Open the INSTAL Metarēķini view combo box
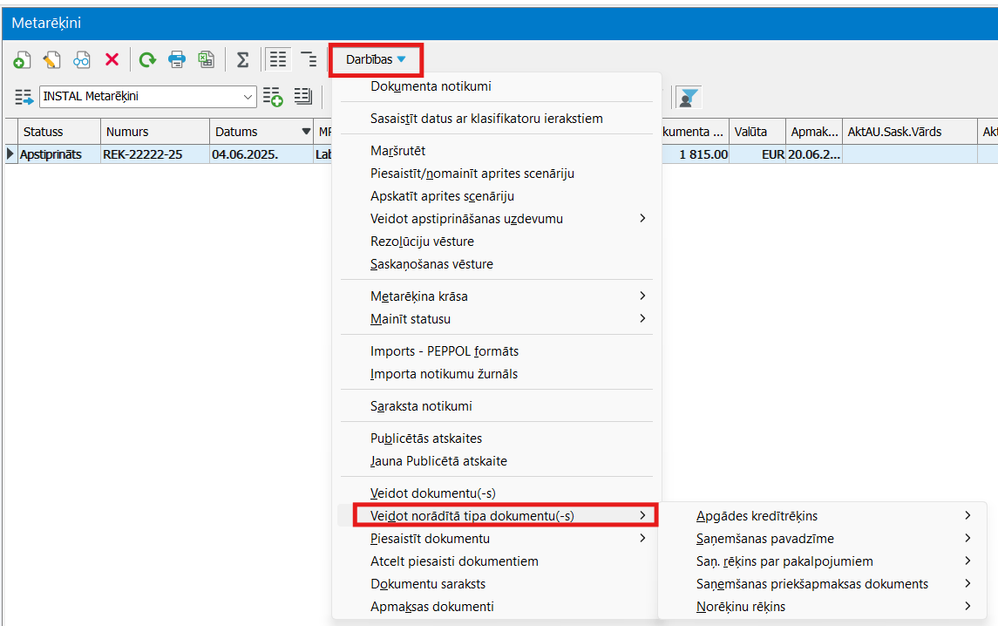 coord(148,97)
